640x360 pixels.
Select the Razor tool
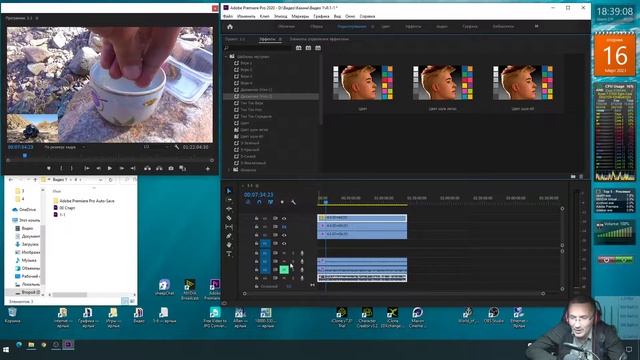coord(229,218)
